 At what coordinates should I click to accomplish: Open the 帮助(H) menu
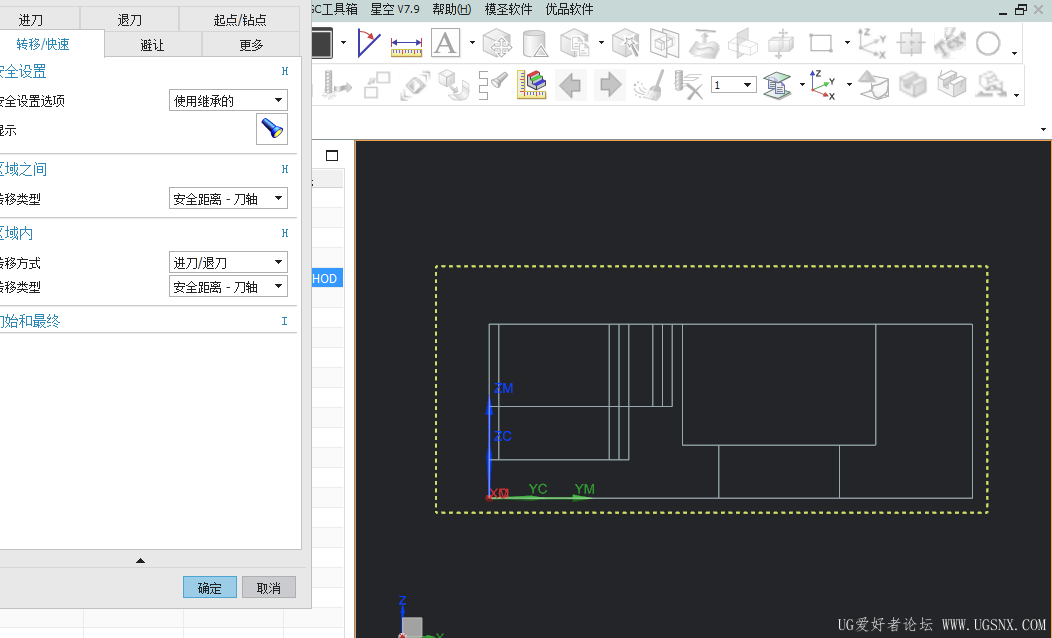click(451, 9)
